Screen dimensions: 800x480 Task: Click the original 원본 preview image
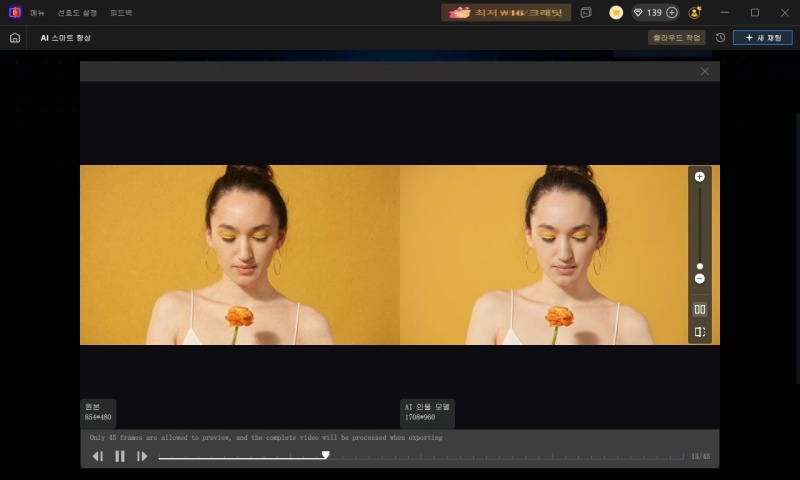click(240, 255)
